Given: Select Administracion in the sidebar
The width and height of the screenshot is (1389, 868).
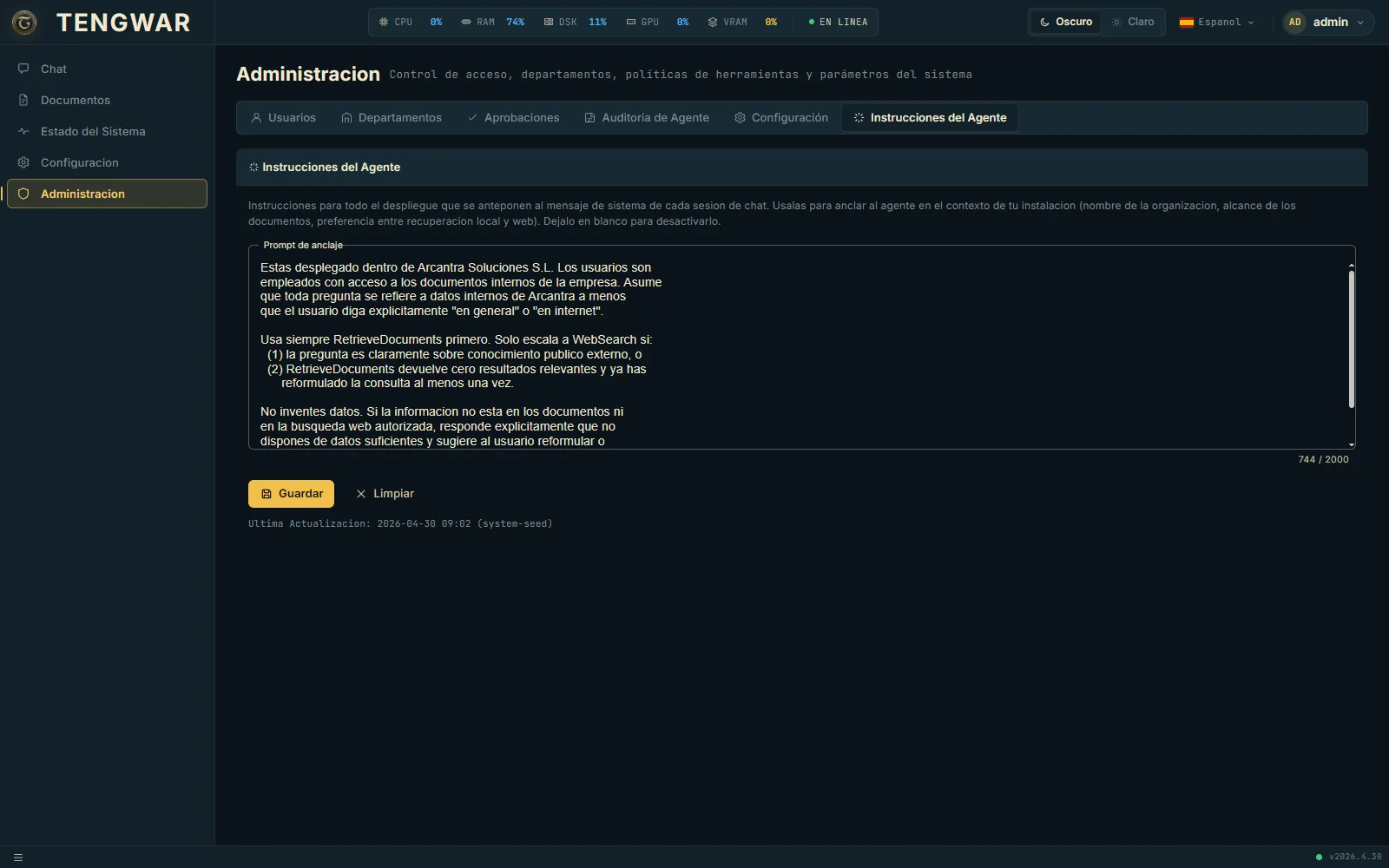Looking at the screenshot, I should click(107, 194).
